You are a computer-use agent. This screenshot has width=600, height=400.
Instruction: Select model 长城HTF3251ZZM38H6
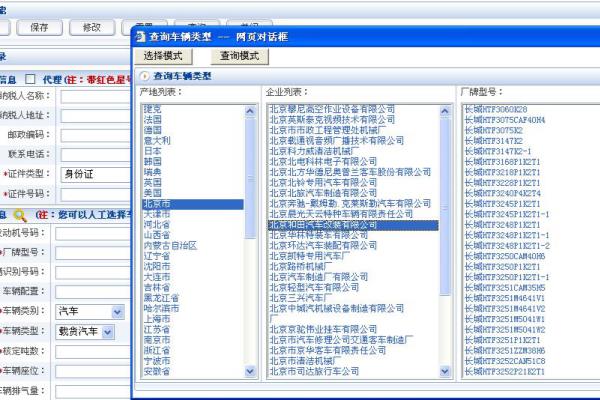505,351
